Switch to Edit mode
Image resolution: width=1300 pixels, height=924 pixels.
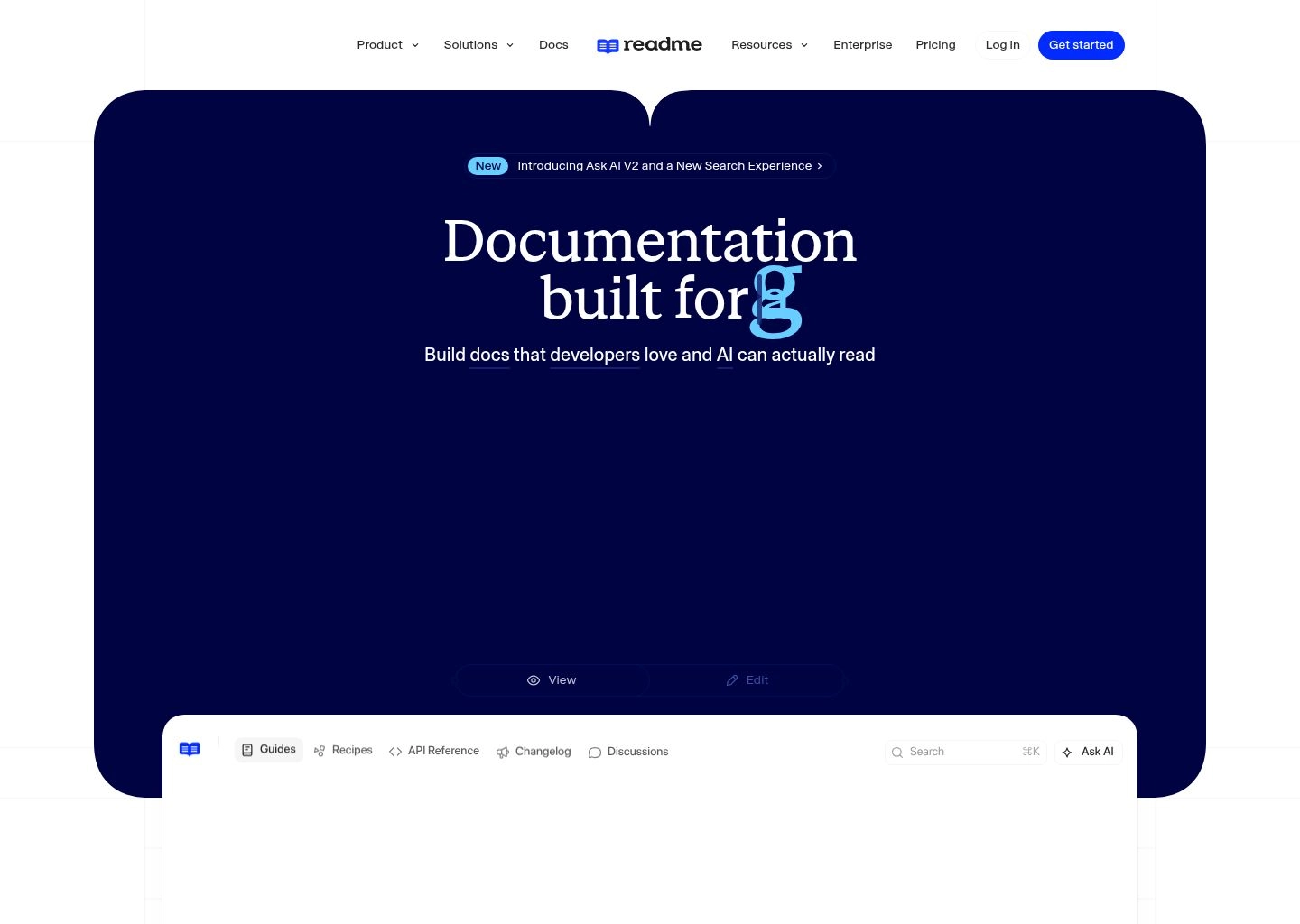(747, 680)
